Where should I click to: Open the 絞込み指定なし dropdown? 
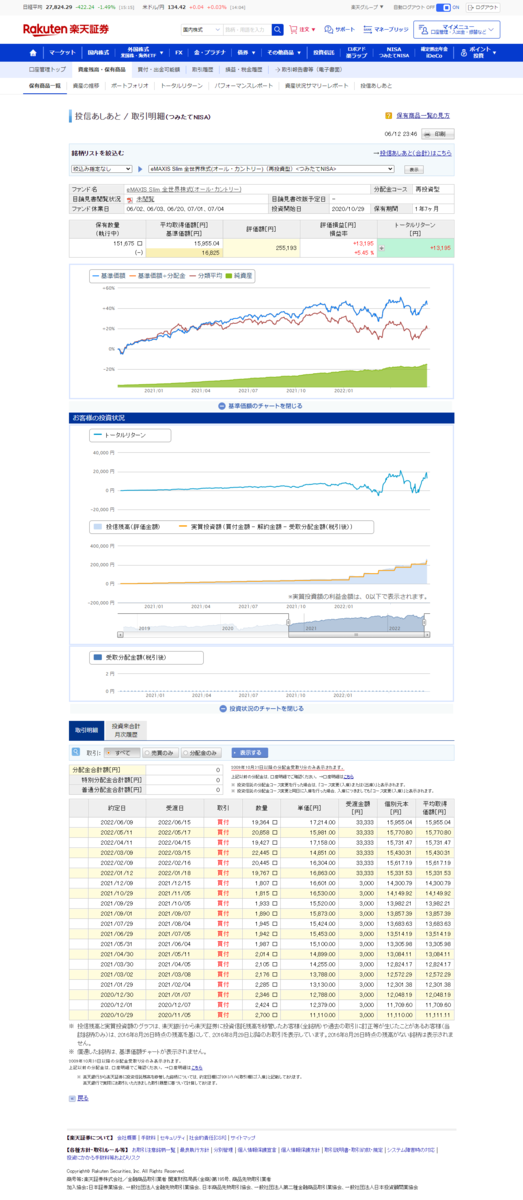coord(101,170)
